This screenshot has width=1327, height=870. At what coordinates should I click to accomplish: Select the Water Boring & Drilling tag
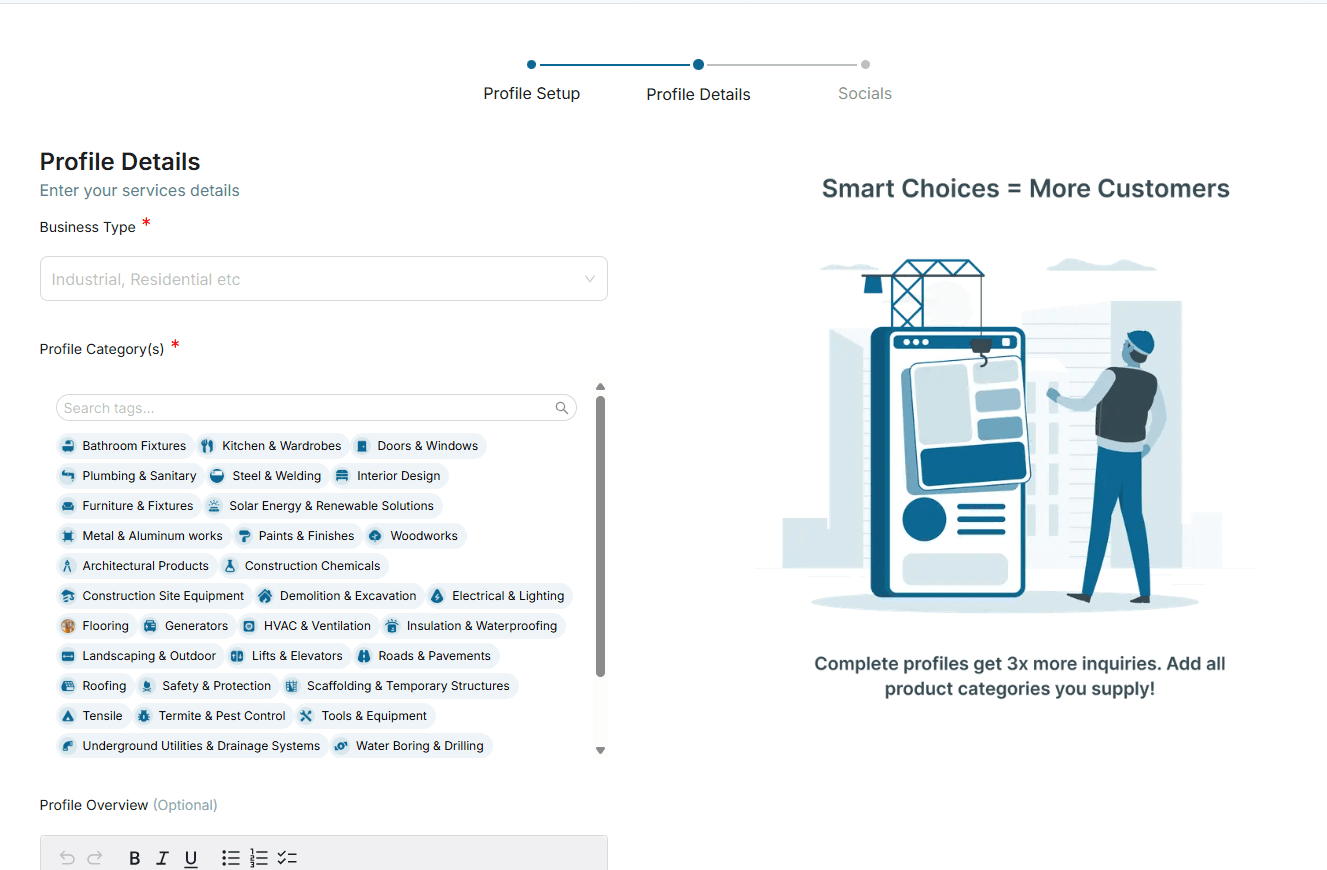(x=411, y=746)
